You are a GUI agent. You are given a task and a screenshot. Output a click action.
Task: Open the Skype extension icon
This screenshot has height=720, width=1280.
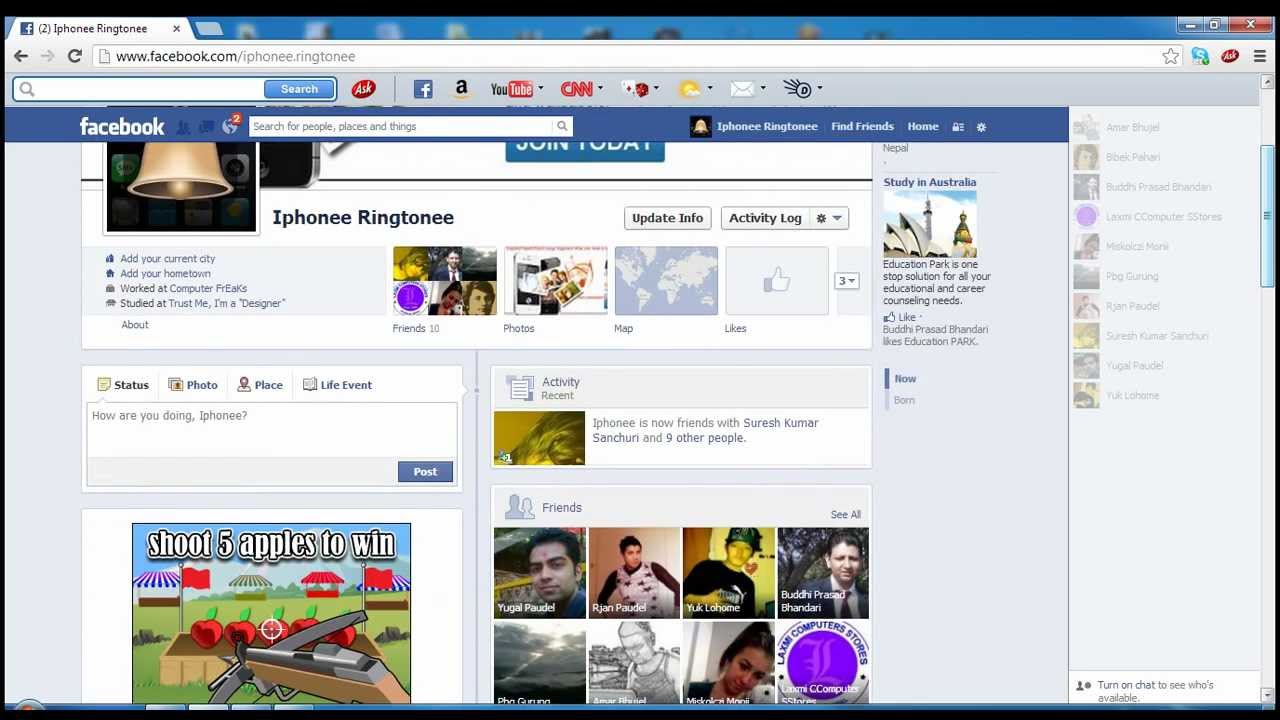click(x=1200, y=56)
